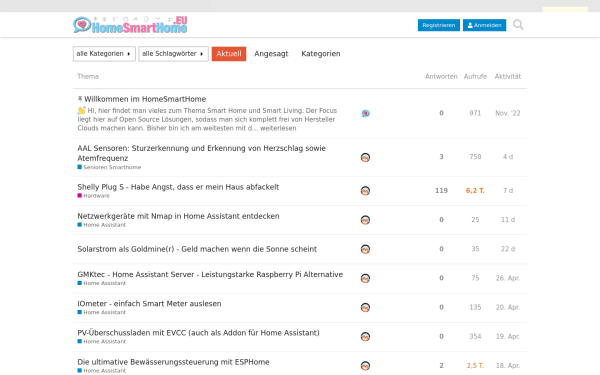Open topic Netzwerkgeräte mit Nmap in Home Assistant

coord(178,216)
